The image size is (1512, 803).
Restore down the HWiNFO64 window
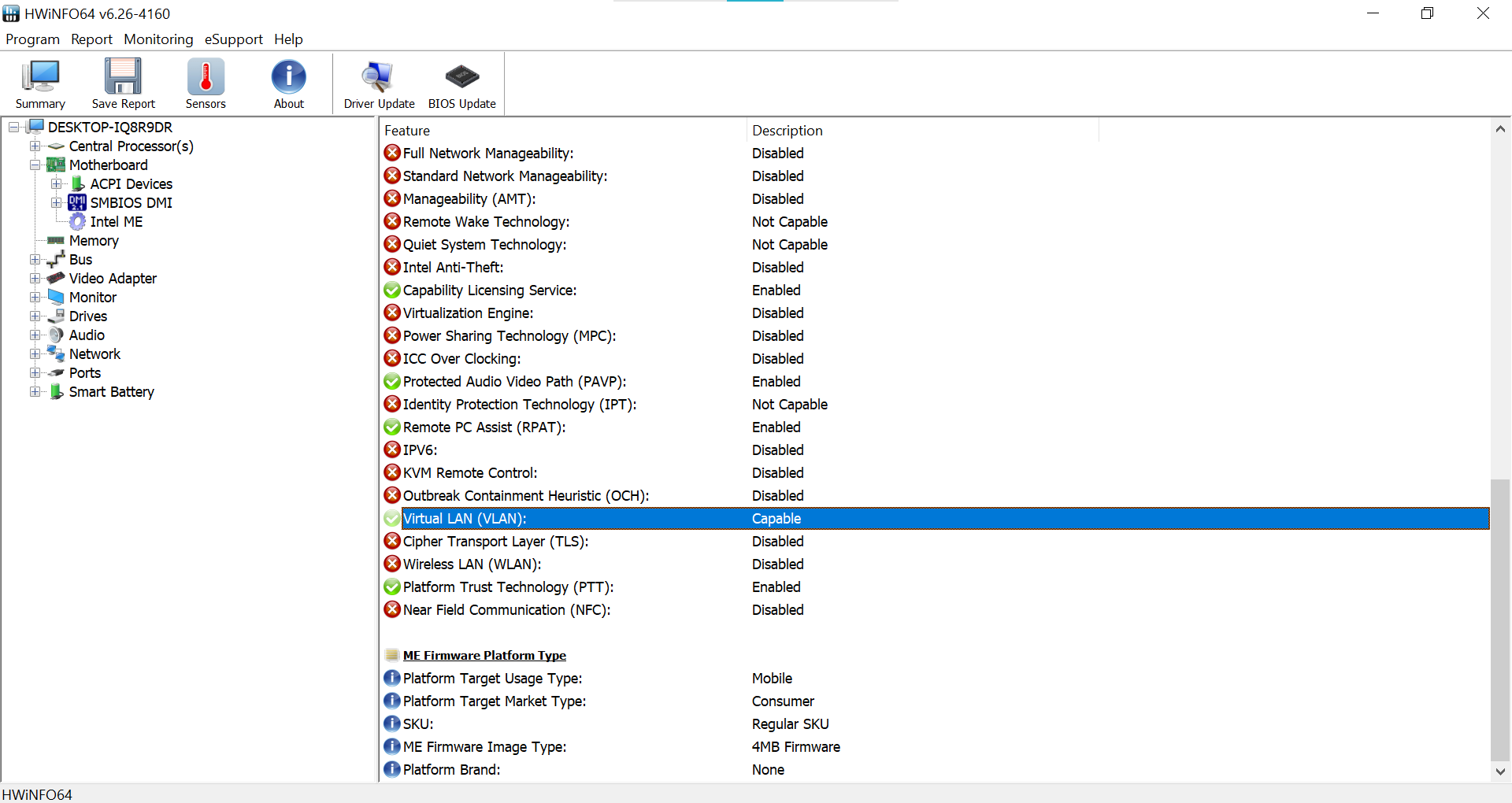1427,13
